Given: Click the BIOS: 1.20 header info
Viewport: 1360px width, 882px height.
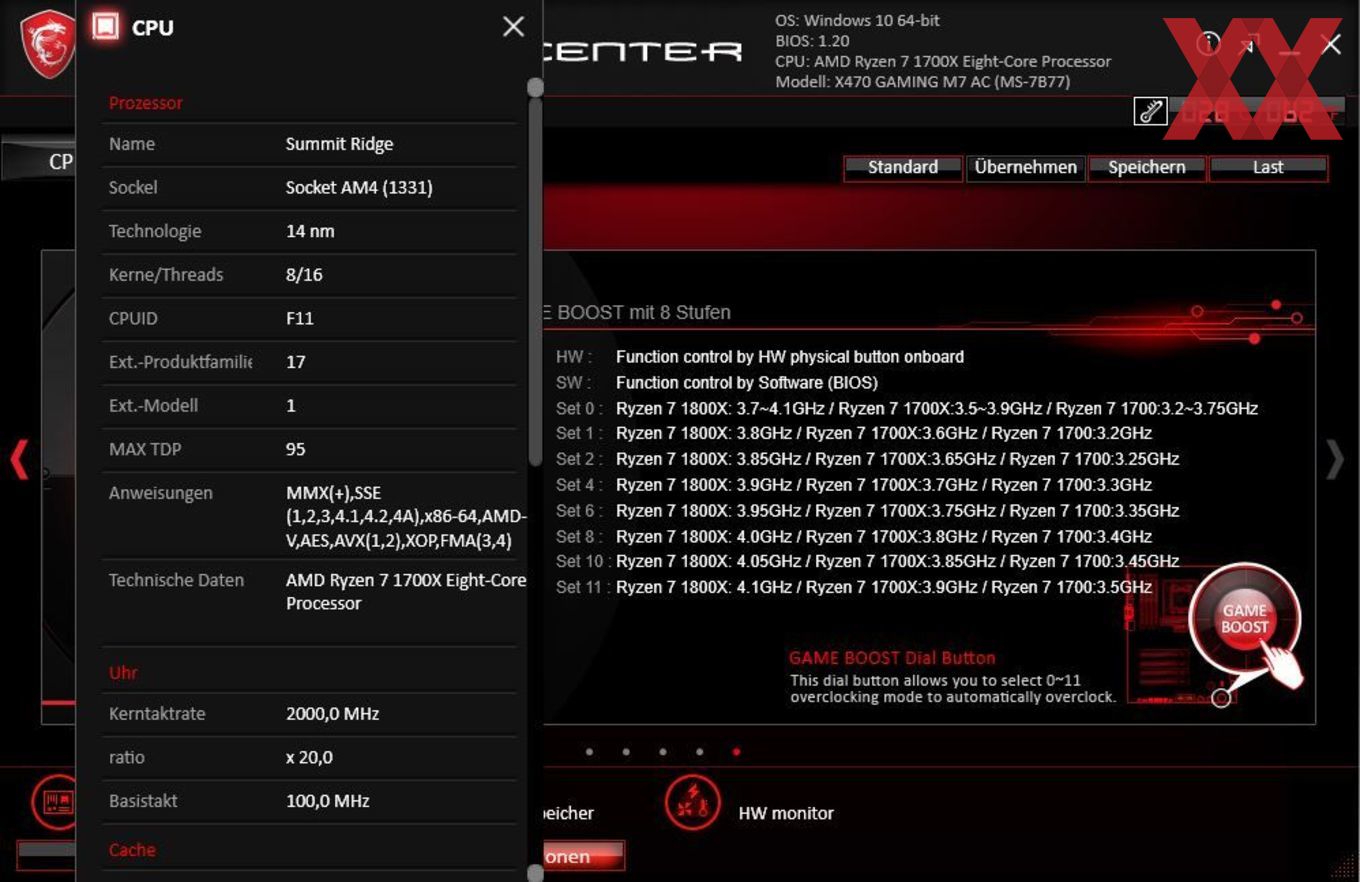Looking at the screenshot, I should [x=812, y=41].
